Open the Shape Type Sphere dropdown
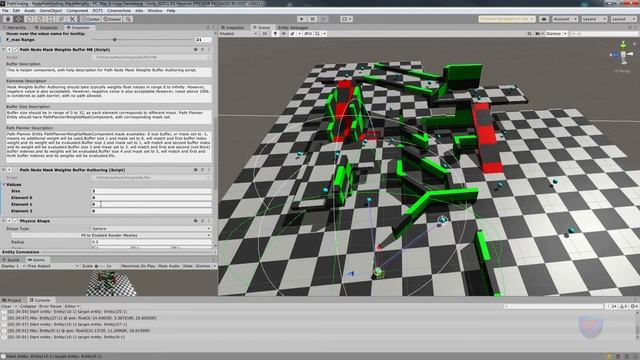The height and width of the screenshot is (360, 640). click(151, 229)
